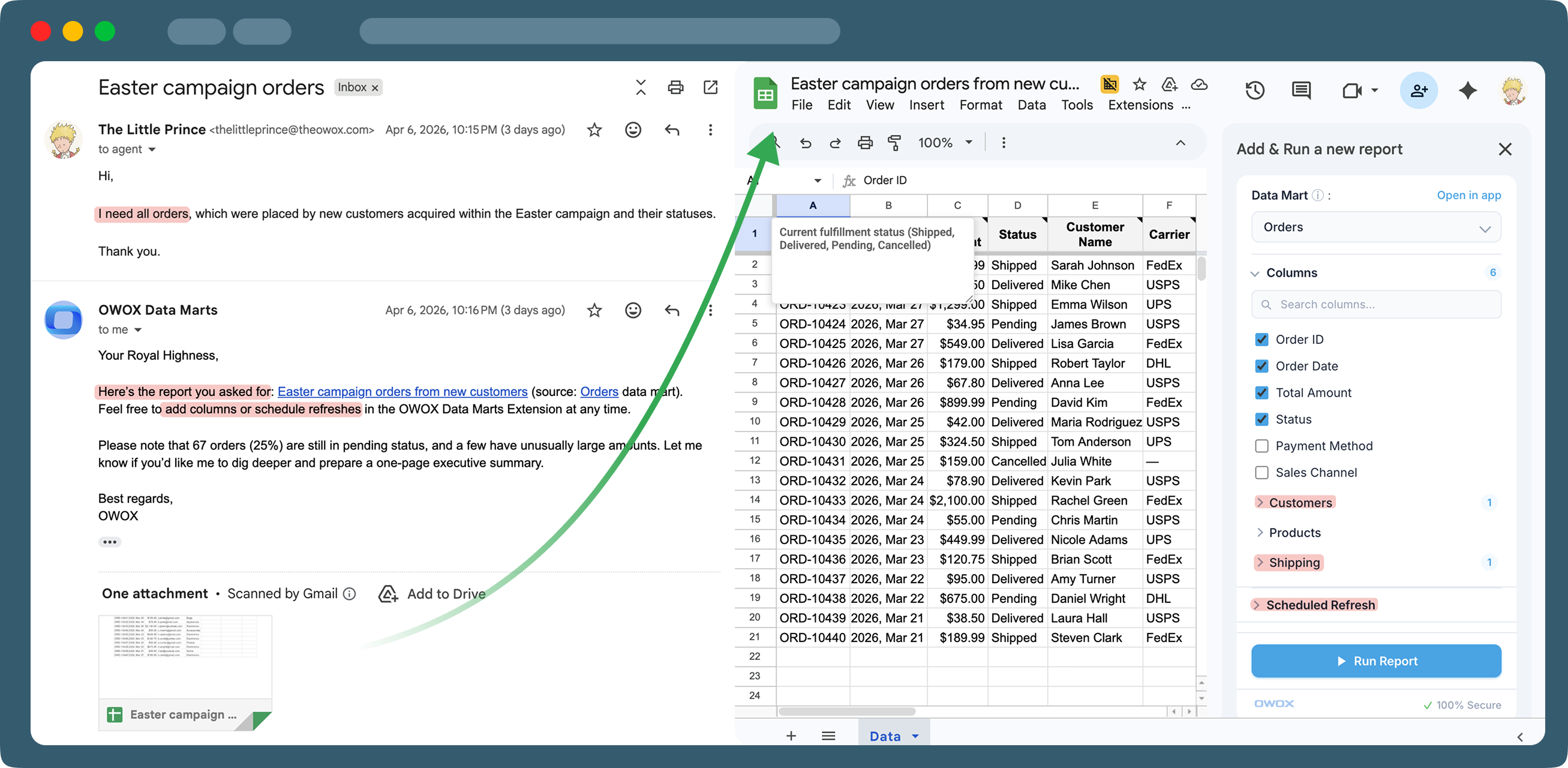Expand the Scheduled Refresh section
Viewport: 1568px width, 768px height.
1319,605
